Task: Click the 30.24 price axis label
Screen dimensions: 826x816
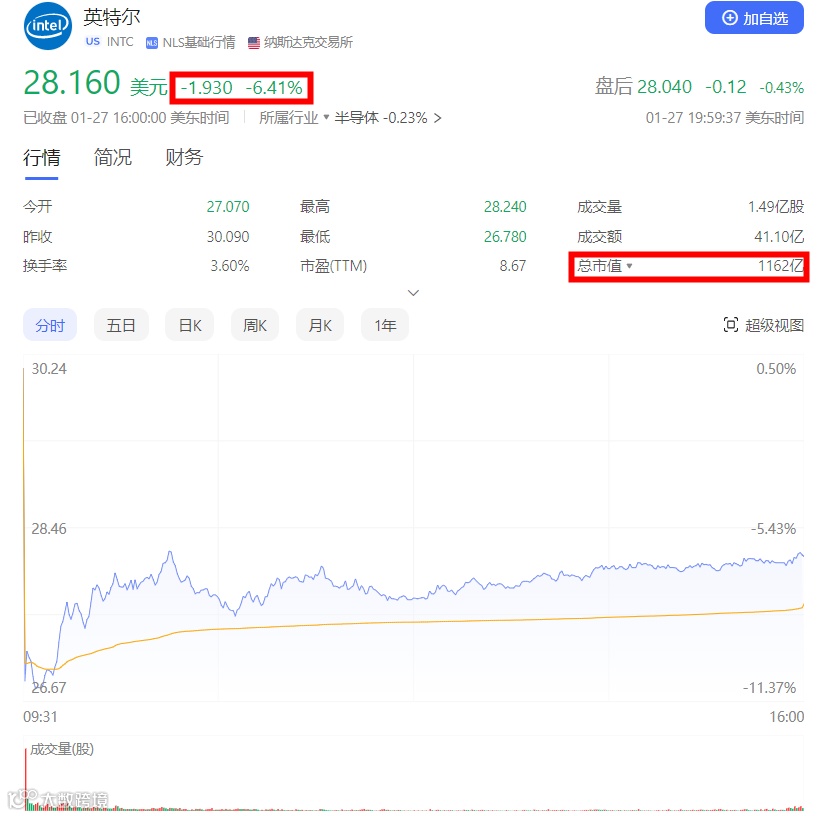Action: (49, 369)
